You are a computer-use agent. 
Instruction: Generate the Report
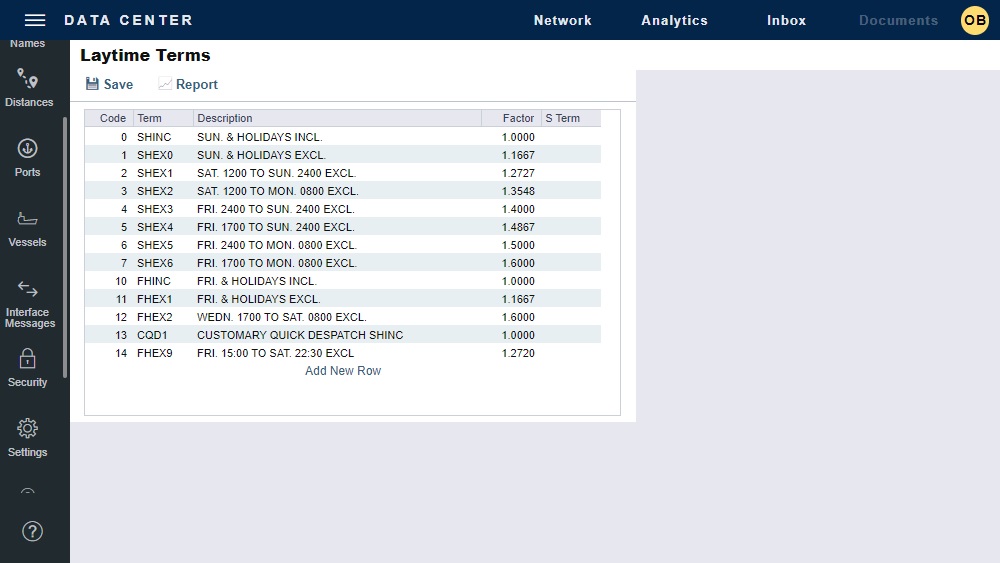tap(187, 85)
